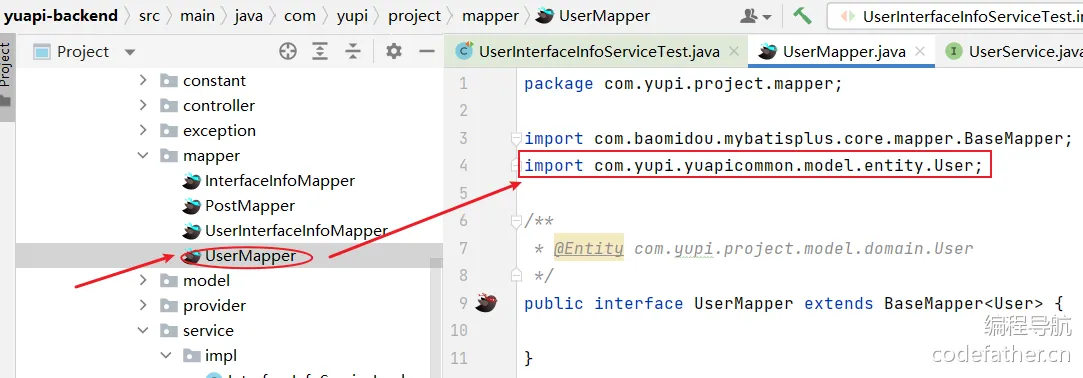Click the package declaration on line 1
Image resolution: width=1083 pixels, height=378 pixels.
(x=684, y=84)
